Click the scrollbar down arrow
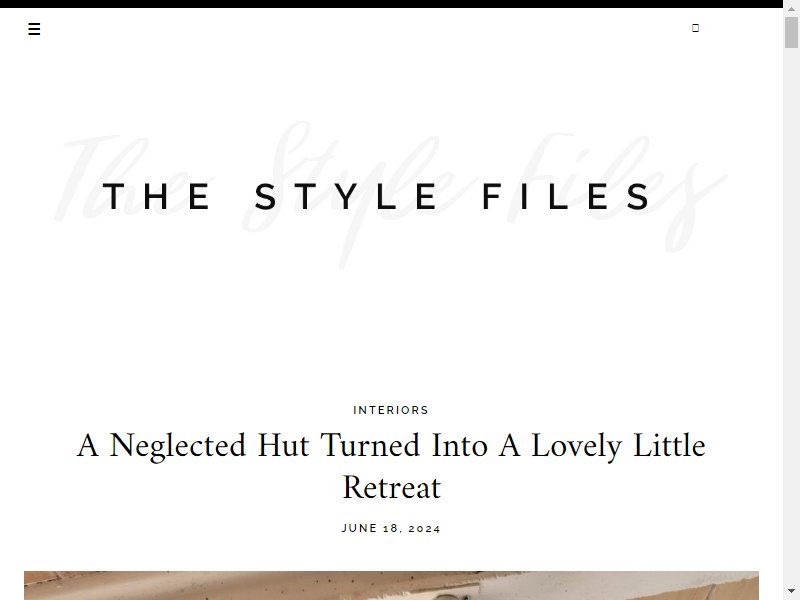The height and width of the screenshot is (600, 800). tap(791, 591)
